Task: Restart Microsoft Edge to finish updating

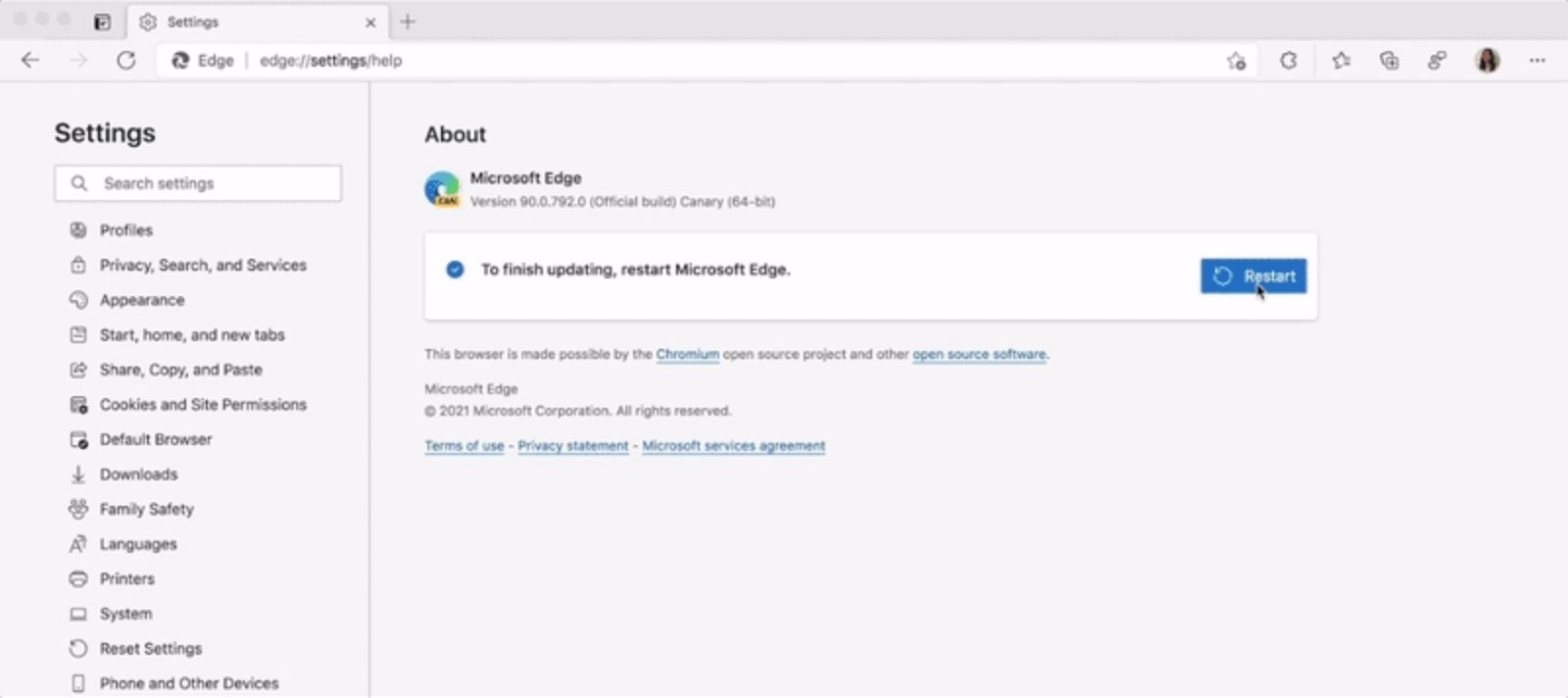Action: tap(1253, 276)
